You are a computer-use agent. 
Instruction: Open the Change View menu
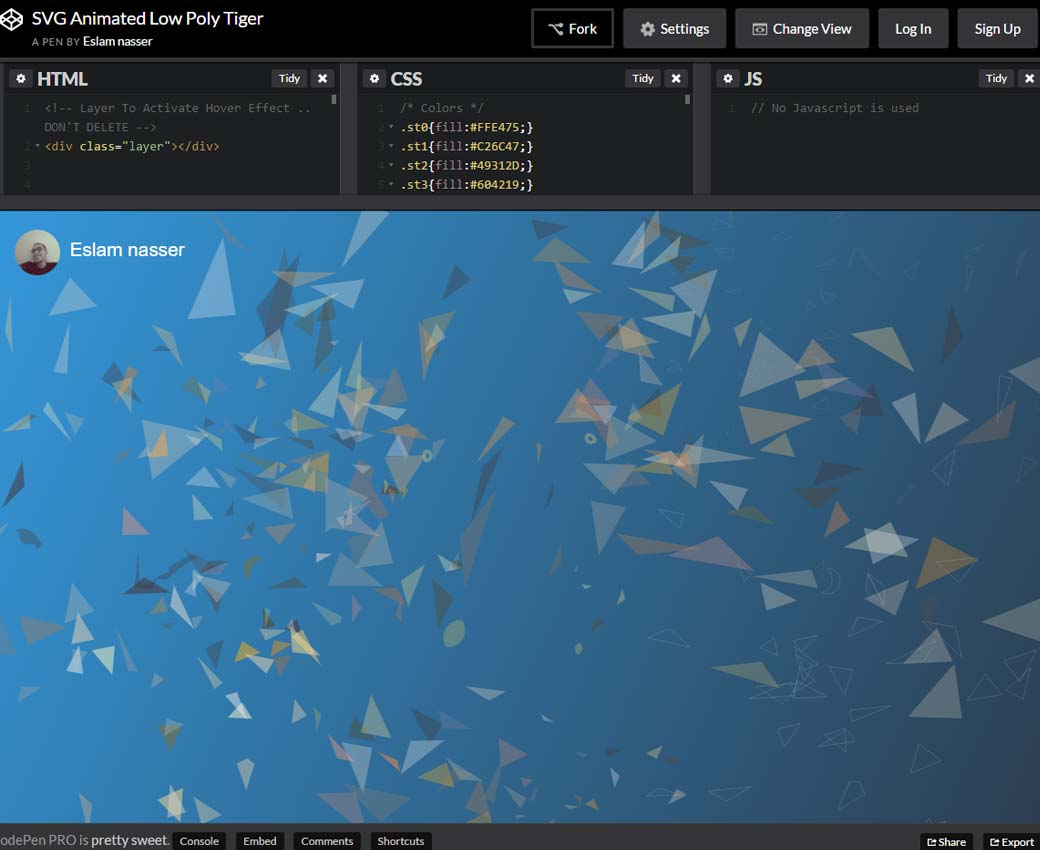coord(801,29)
